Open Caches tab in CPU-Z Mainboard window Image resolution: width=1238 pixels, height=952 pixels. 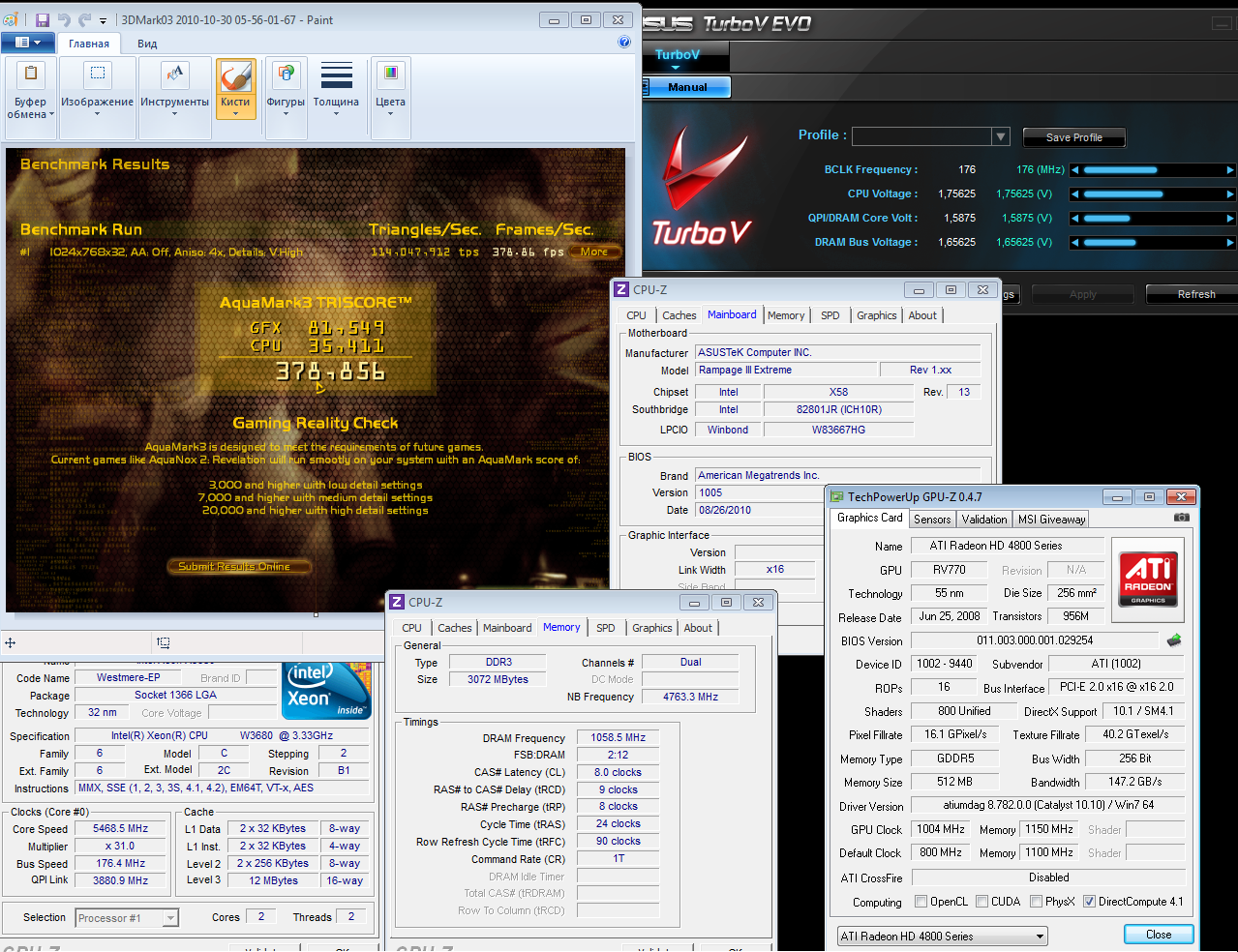click(x=679, y=315)
